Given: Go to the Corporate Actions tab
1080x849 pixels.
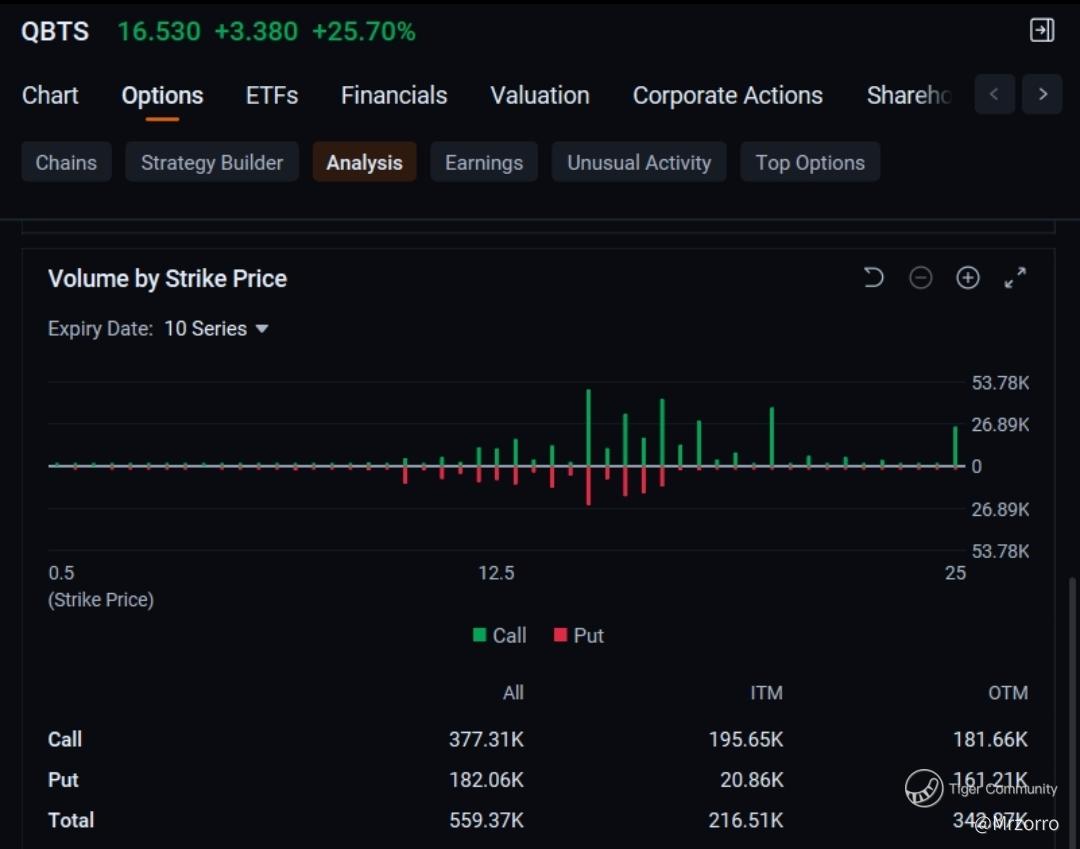Looking at the screenshot, I should pos(727,96).
